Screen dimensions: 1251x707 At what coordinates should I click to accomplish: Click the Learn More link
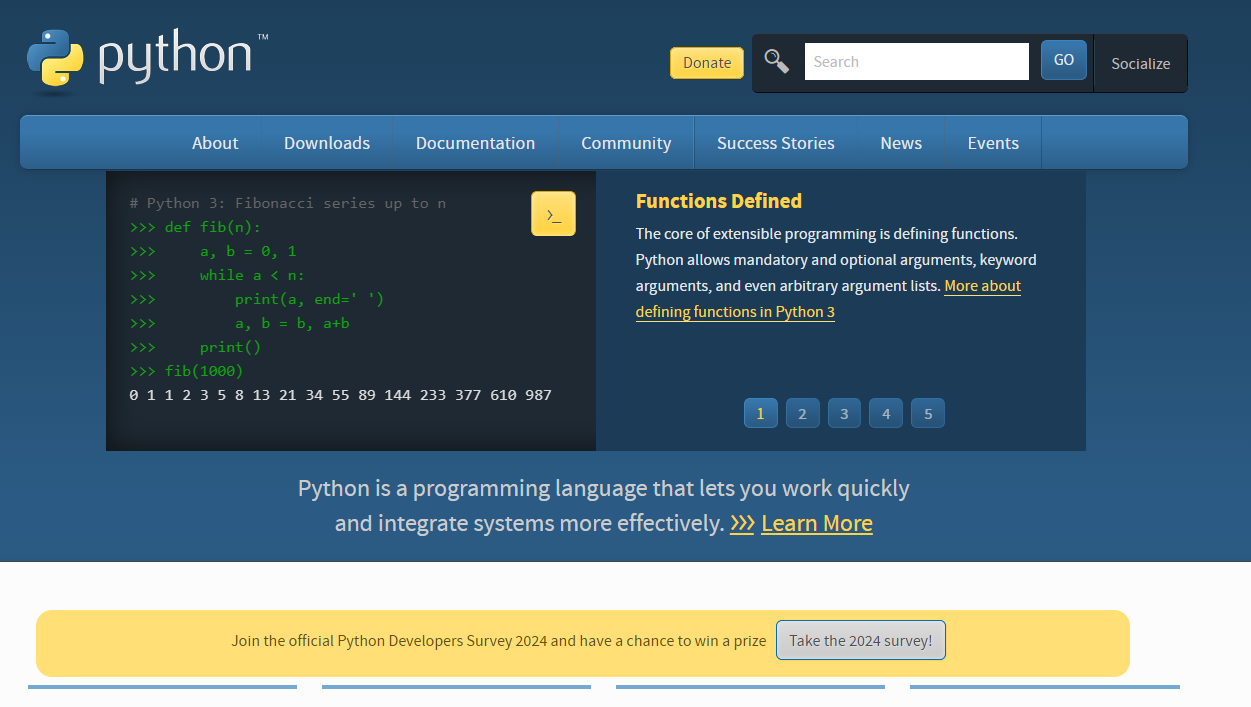[817, 523]
